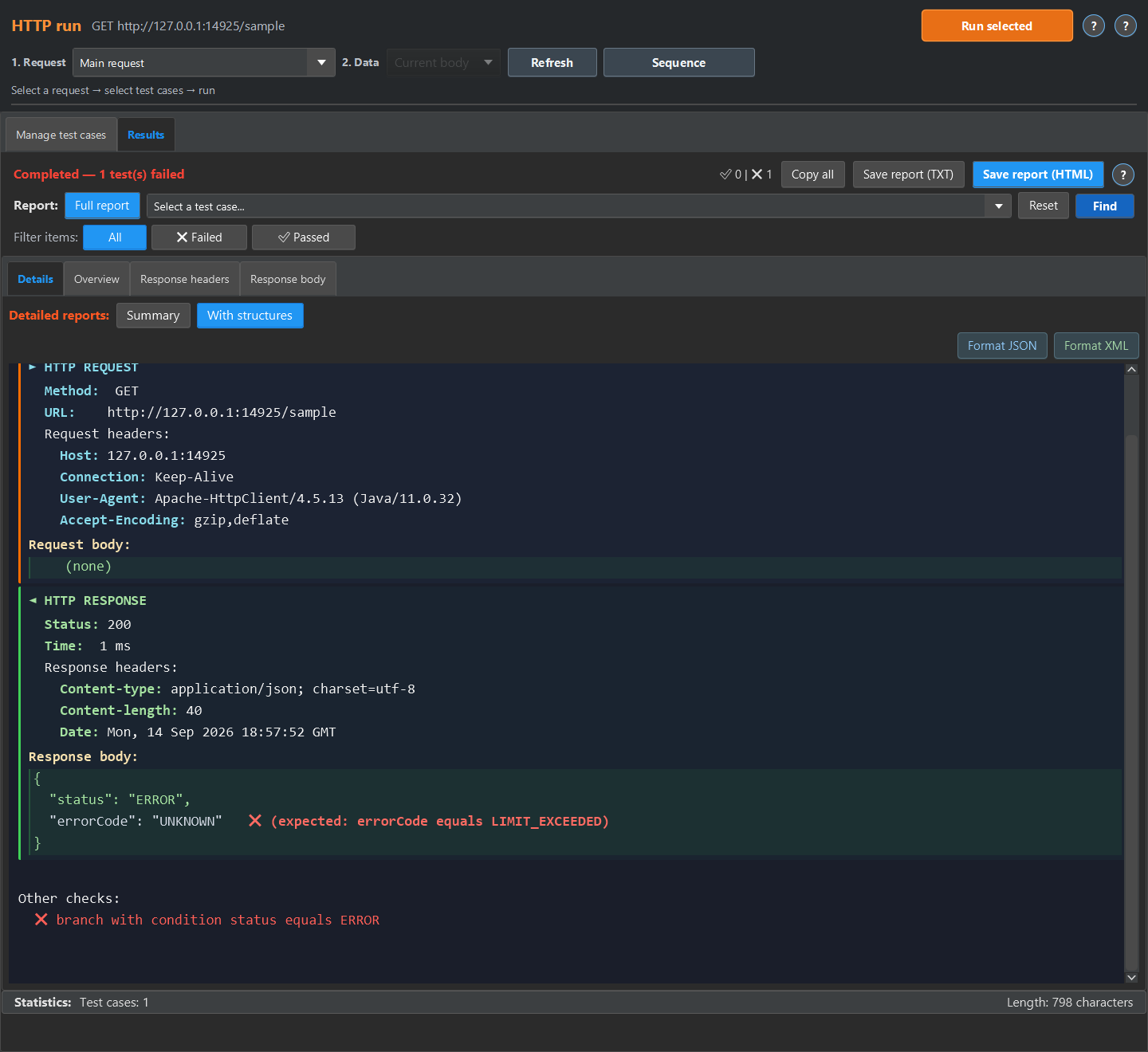
Task: Copy all report results
Action: click(x=813, y=175)
